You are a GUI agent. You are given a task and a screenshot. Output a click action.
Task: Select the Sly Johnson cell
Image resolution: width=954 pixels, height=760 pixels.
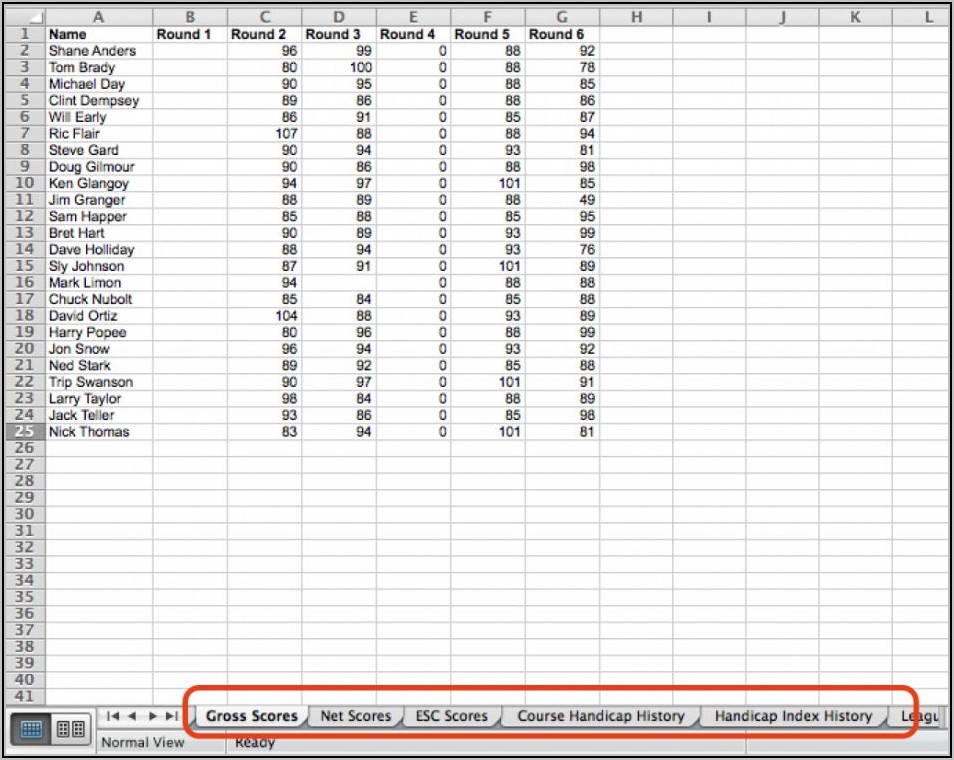99,266
